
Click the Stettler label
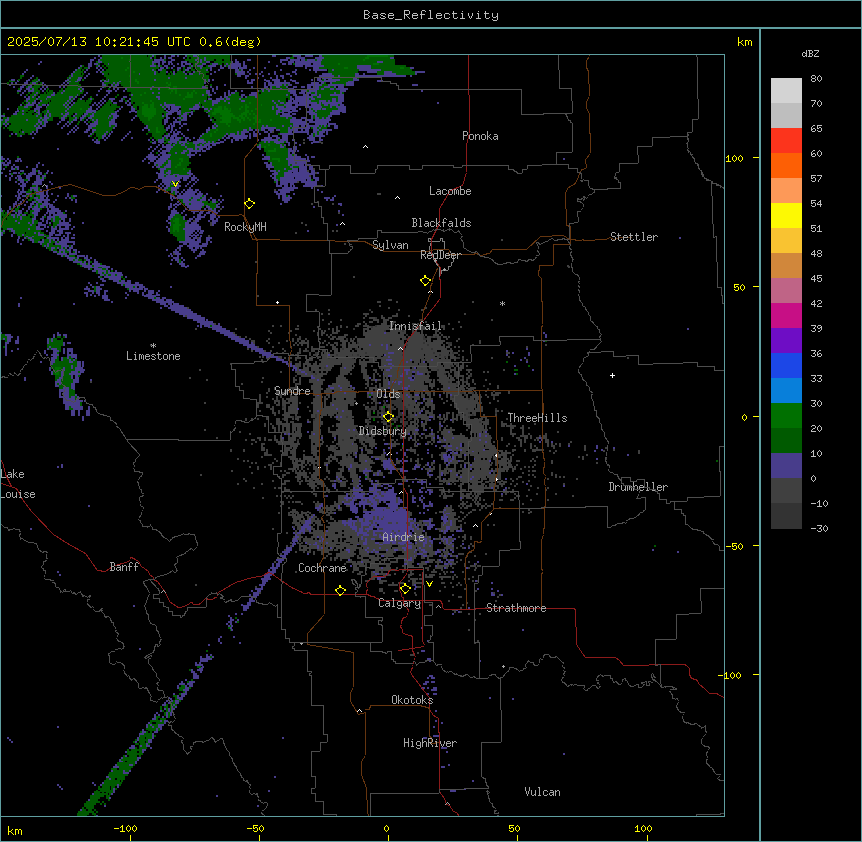point(634,237)
